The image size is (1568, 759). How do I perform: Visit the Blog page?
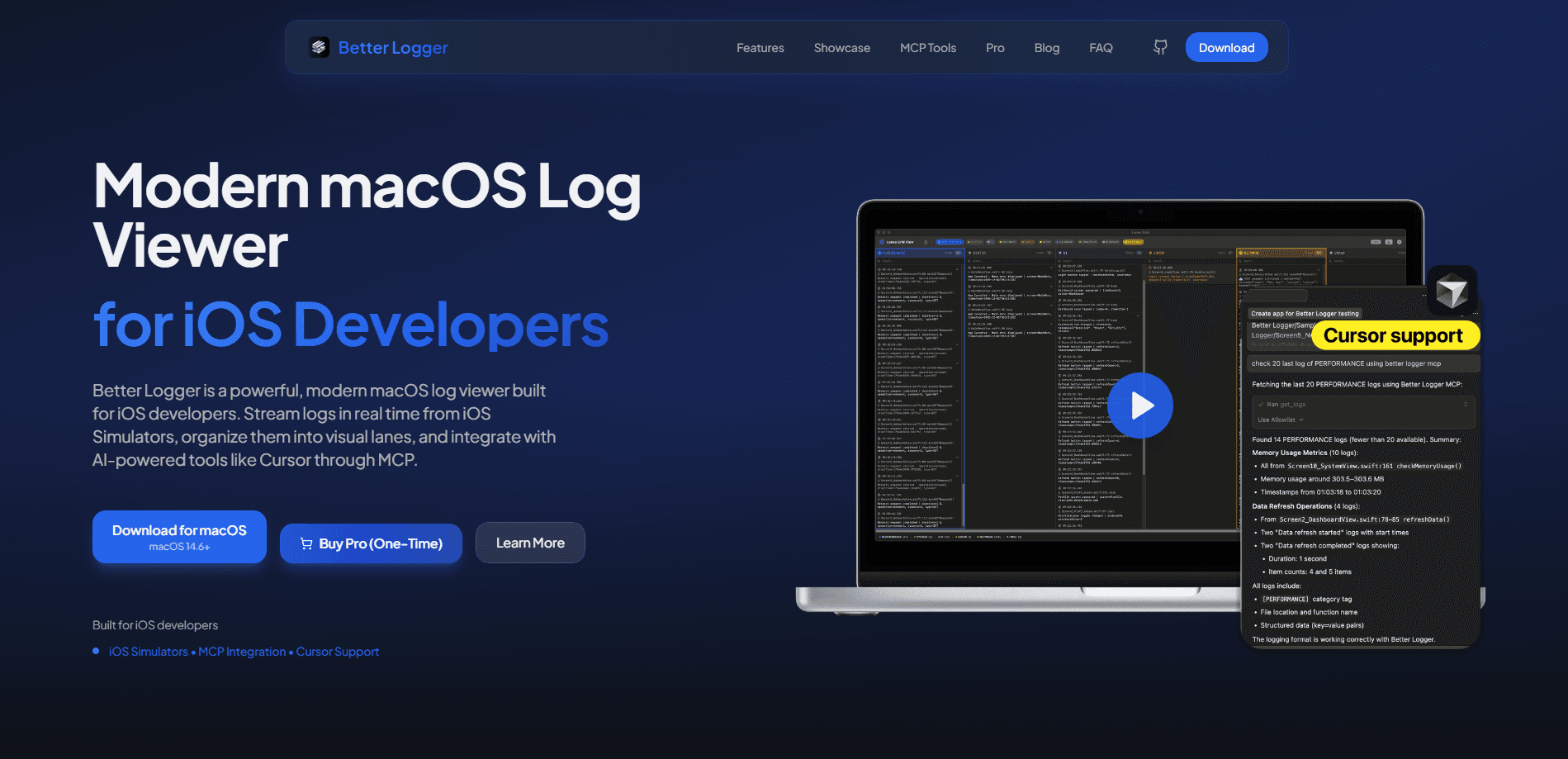(x=1046, y=48)
